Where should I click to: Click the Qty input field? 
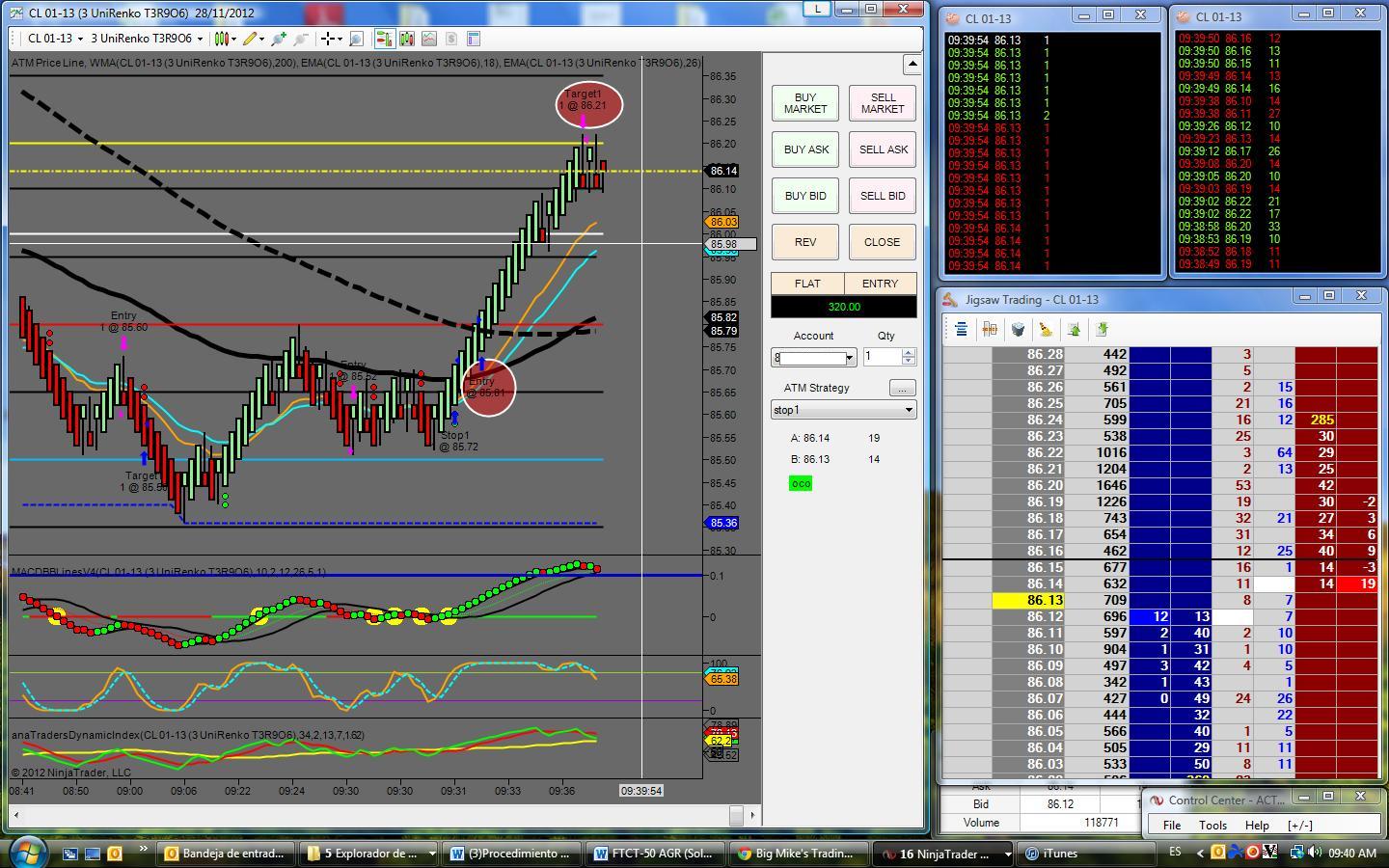[882, 357]
